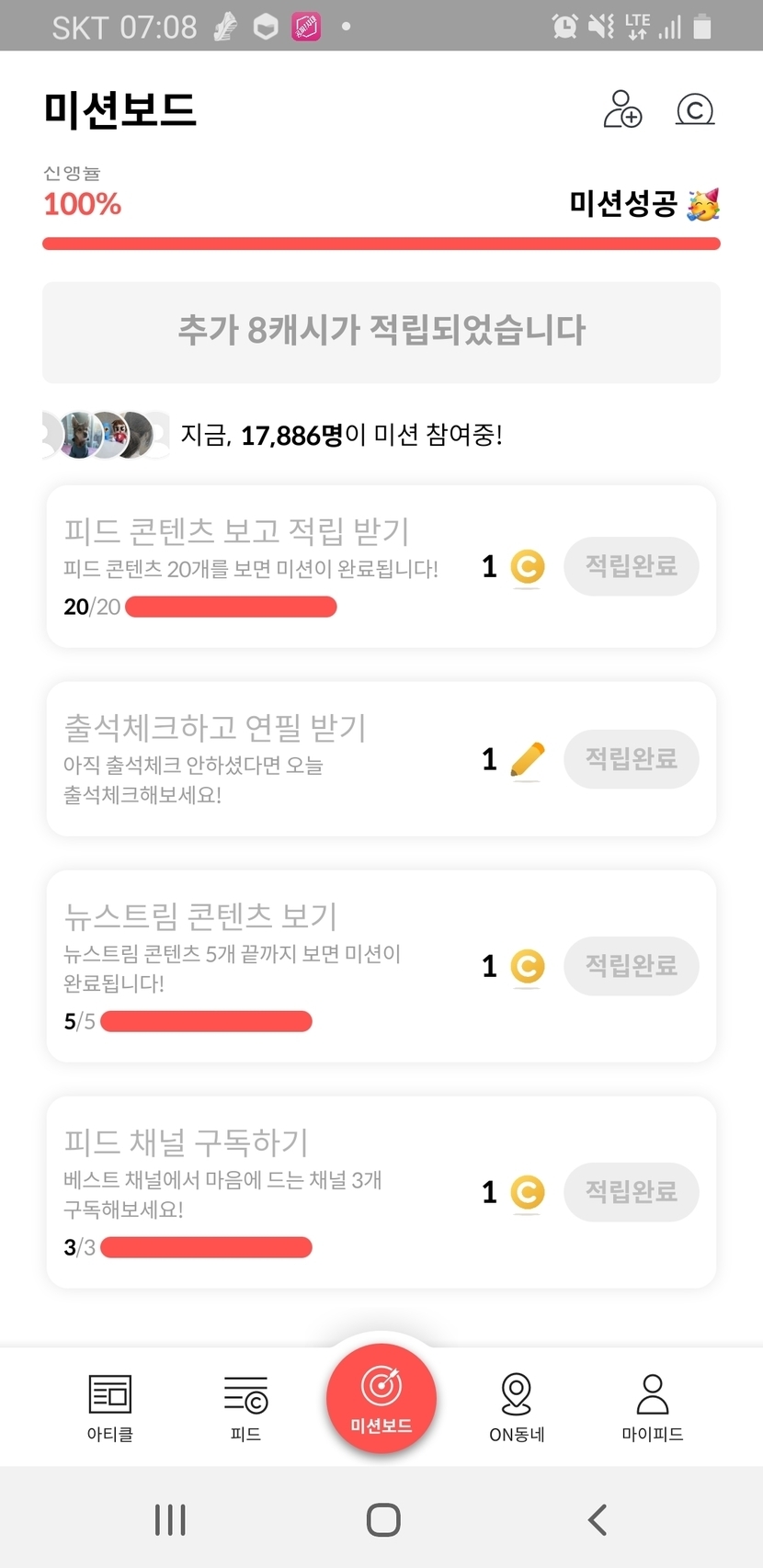Tap the gold coin on feed content mission
The image size is (763, 1568).
pyautogui.click(x=528, y=567)
